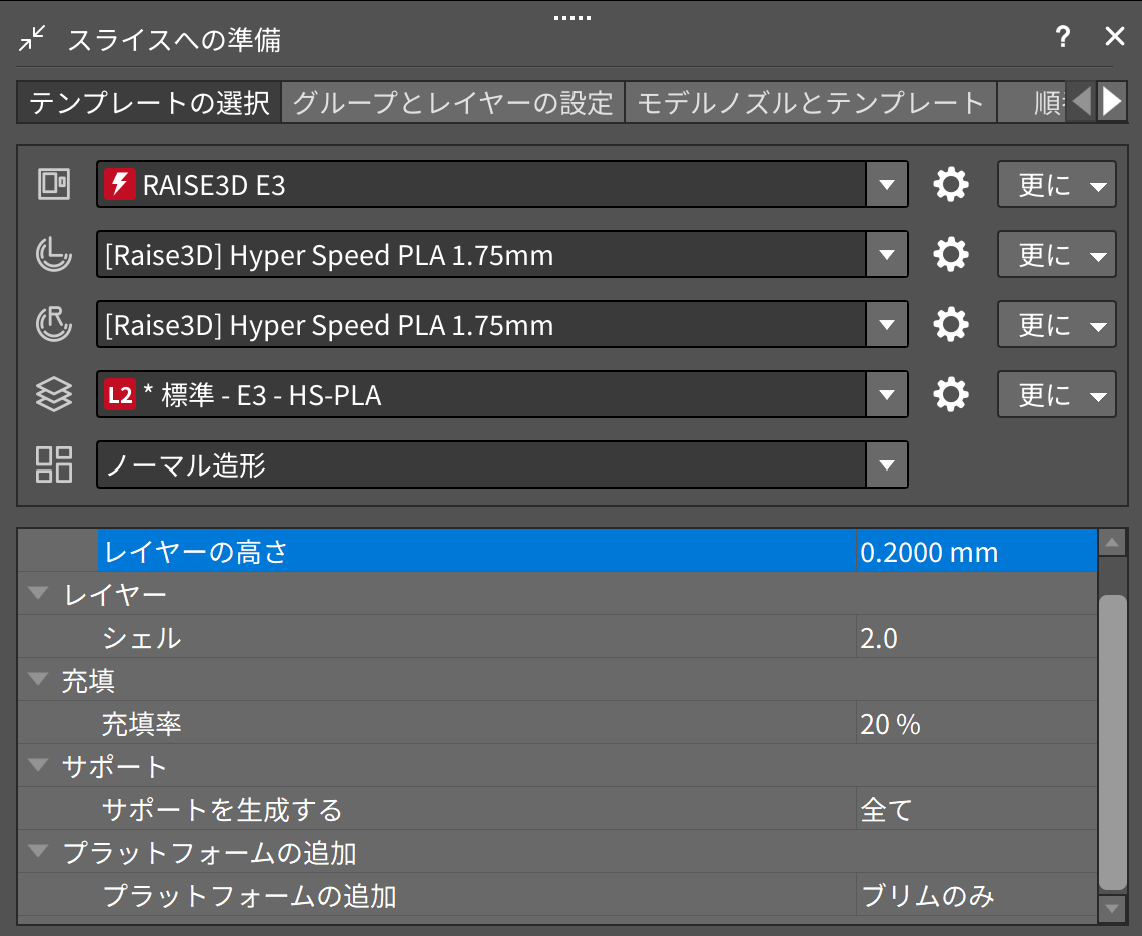Image resolution: width=1142 pixels, height=936 pixels.
Task: Switch to the グループとレイヤーの設定 tab
Action: click(x=453, y=103)
